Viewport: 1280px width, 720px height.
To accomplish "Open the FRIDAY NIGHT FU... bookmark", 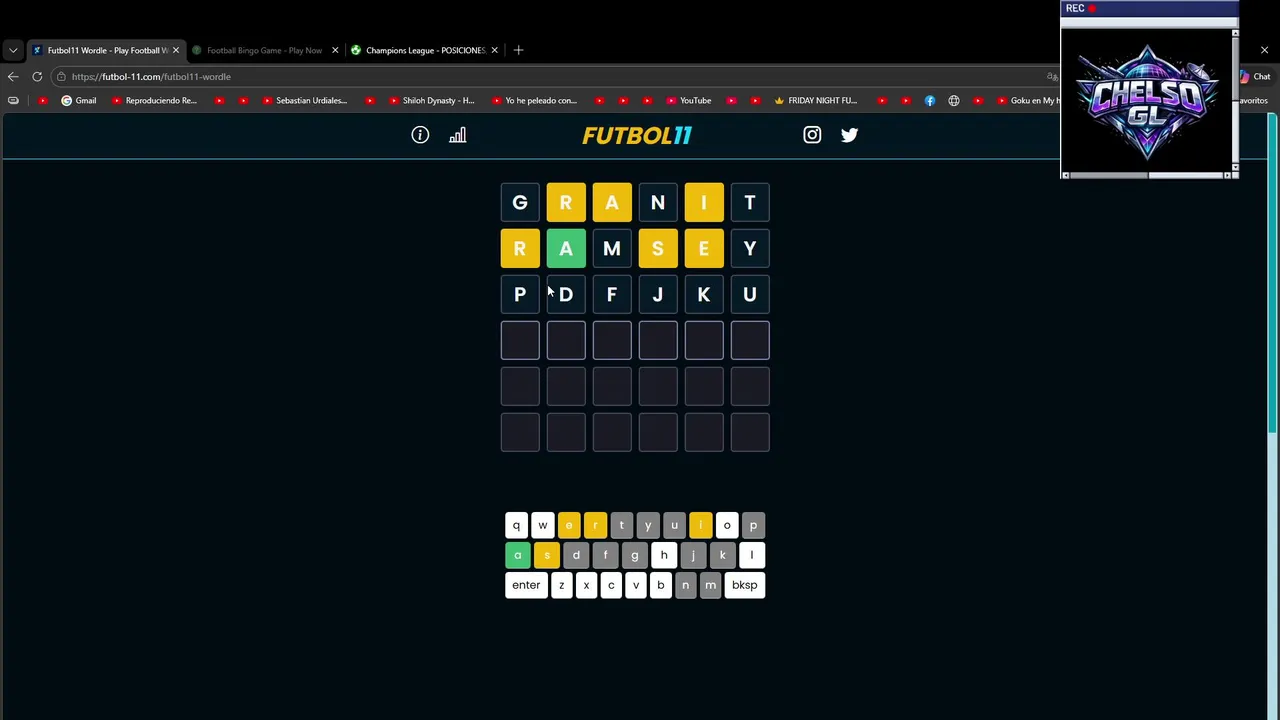I will point(815,100).
